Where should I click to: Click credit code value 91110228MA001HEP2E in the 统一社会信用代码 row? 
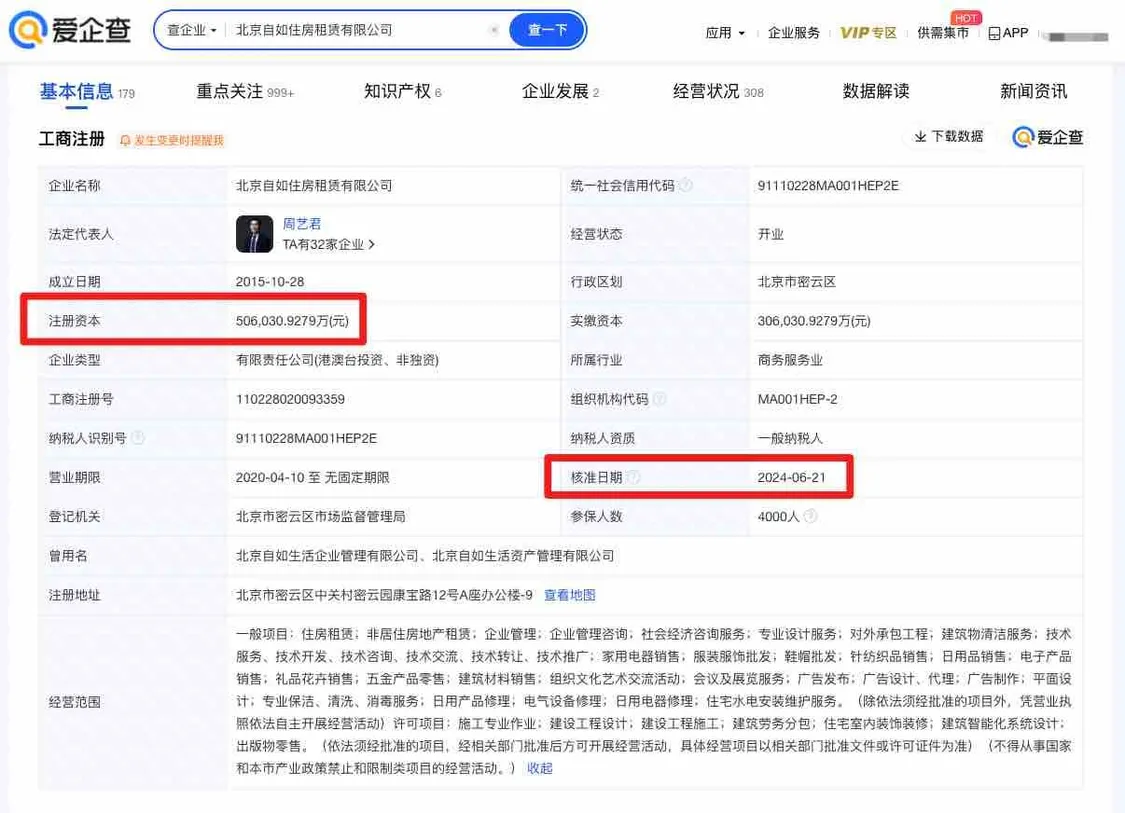point(828,186)
